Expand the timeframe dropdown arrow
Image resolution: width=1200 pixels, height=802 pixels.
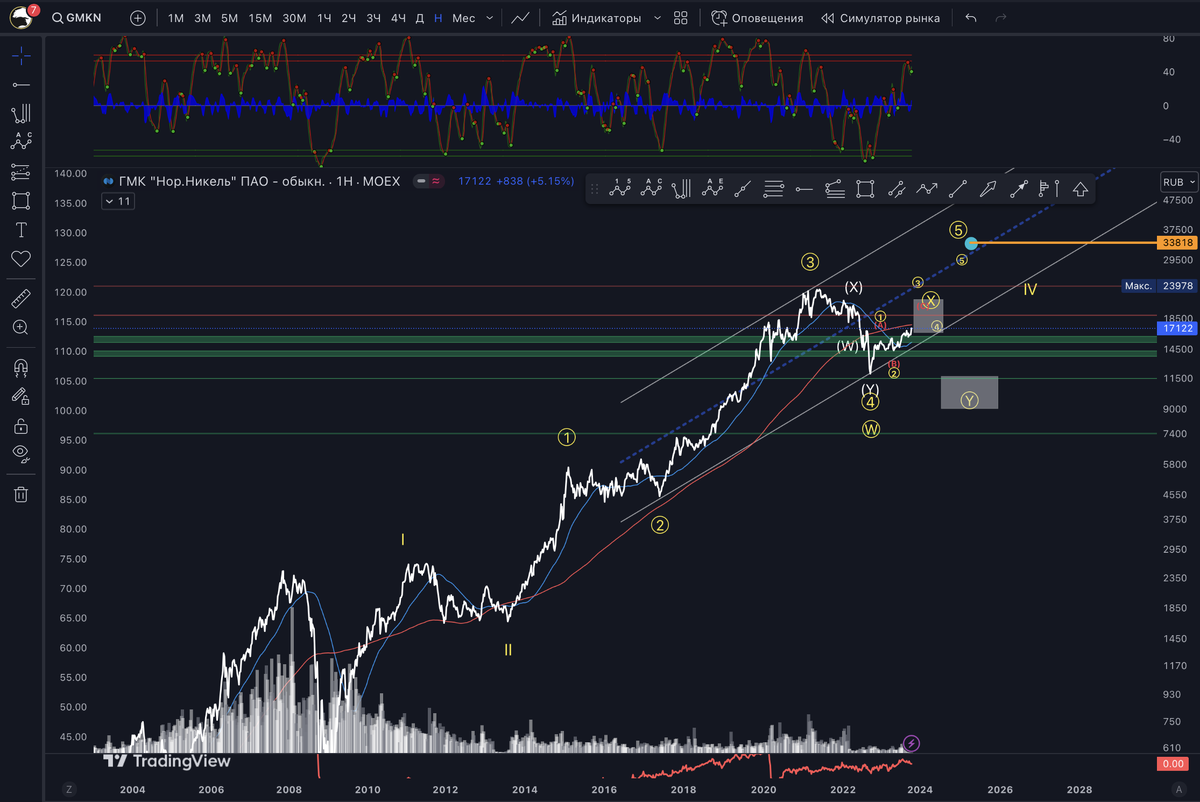click(x=490, y=18)
